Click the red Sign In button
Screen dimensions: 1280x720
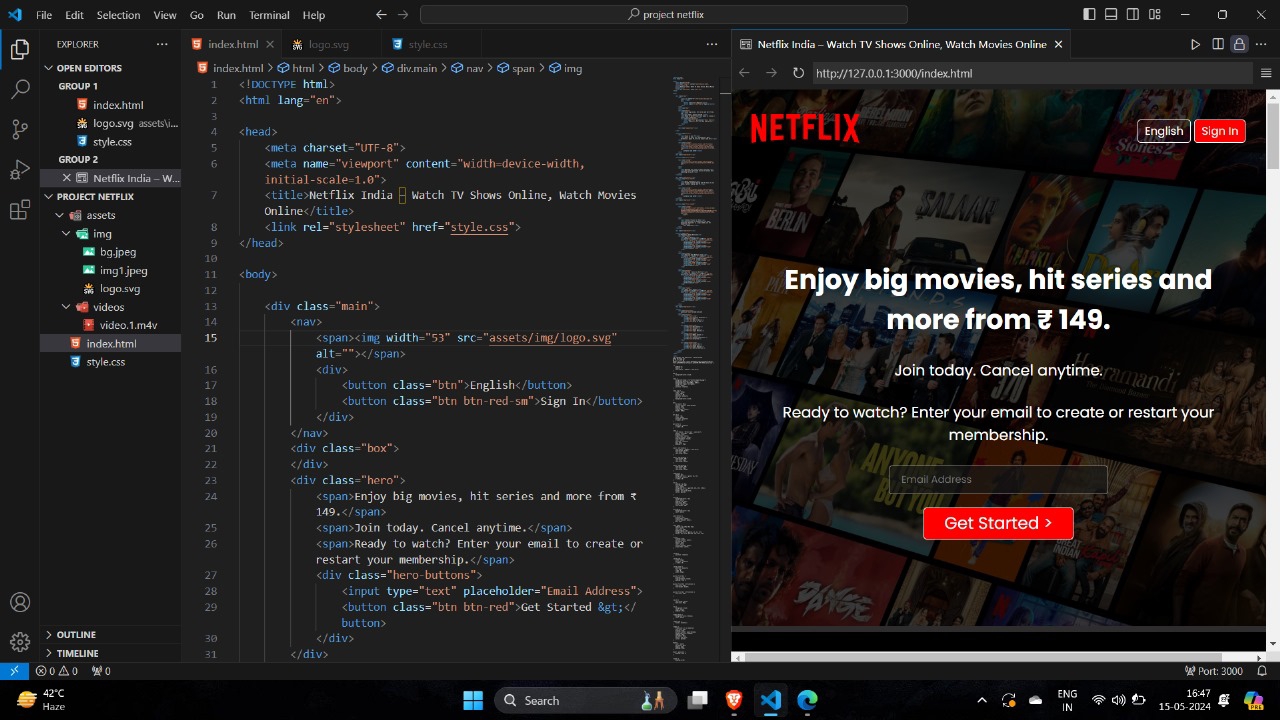point(1219,131)
